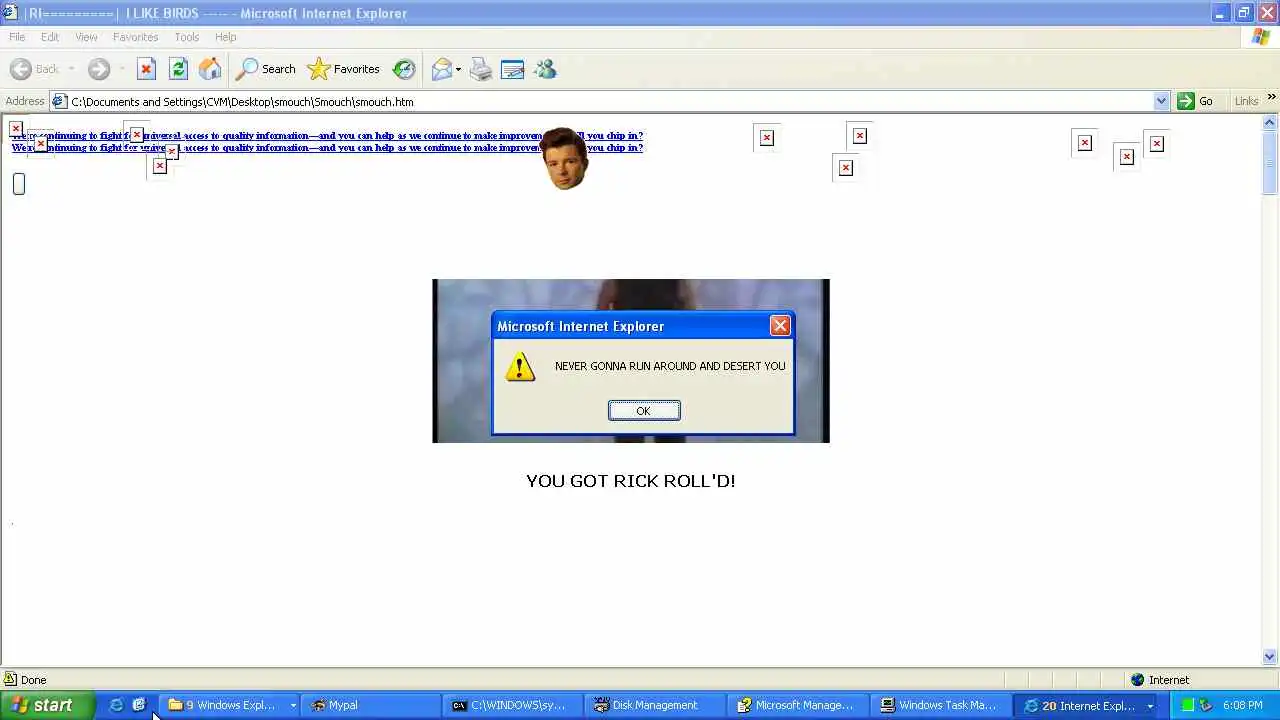
Task: Click the green CPU usage tray icon
Action: pyautogui.click(x=1188, y=705)
